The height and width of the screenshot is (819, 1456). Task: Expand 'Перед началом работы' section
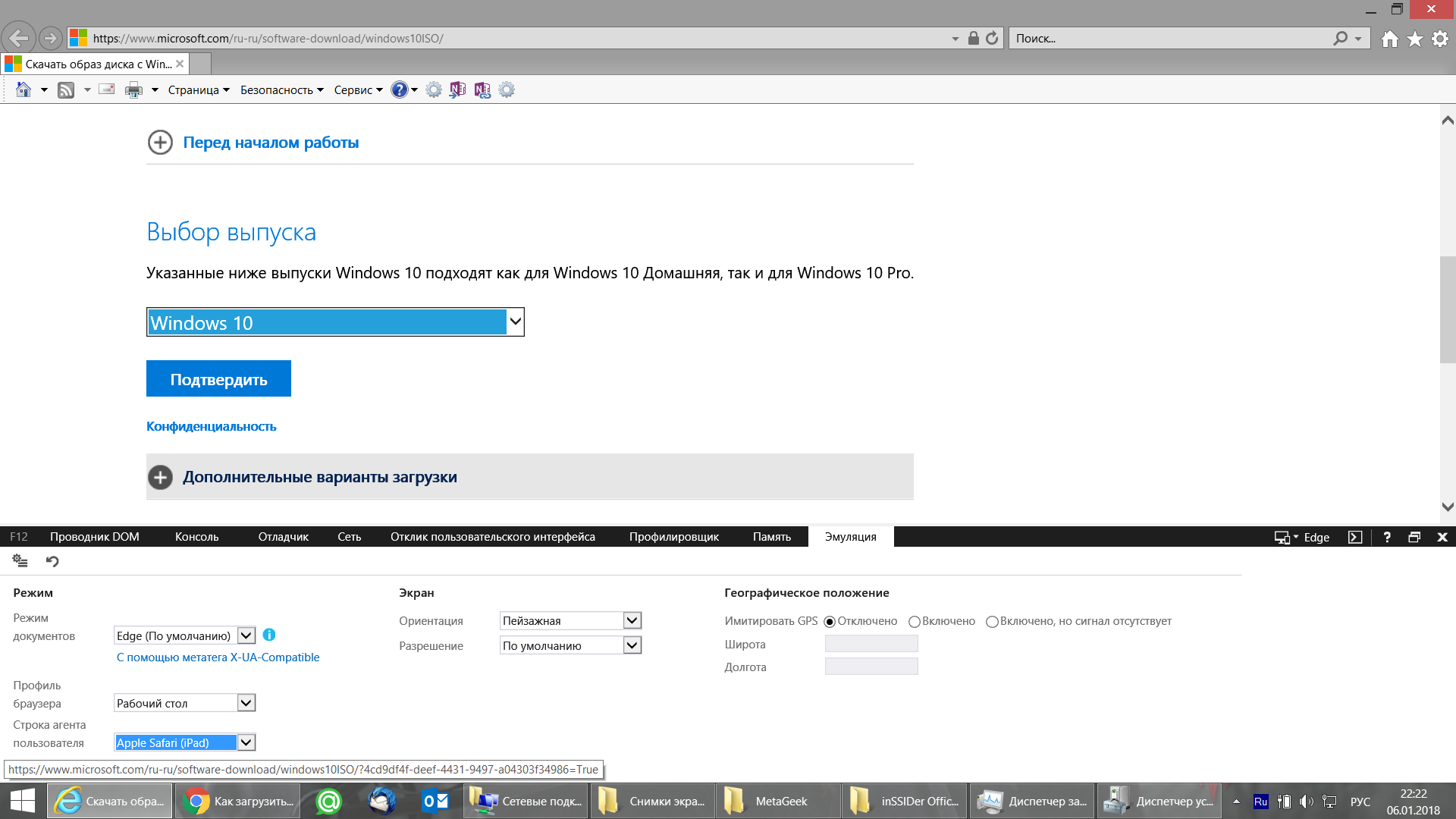[x=271, y=143]
